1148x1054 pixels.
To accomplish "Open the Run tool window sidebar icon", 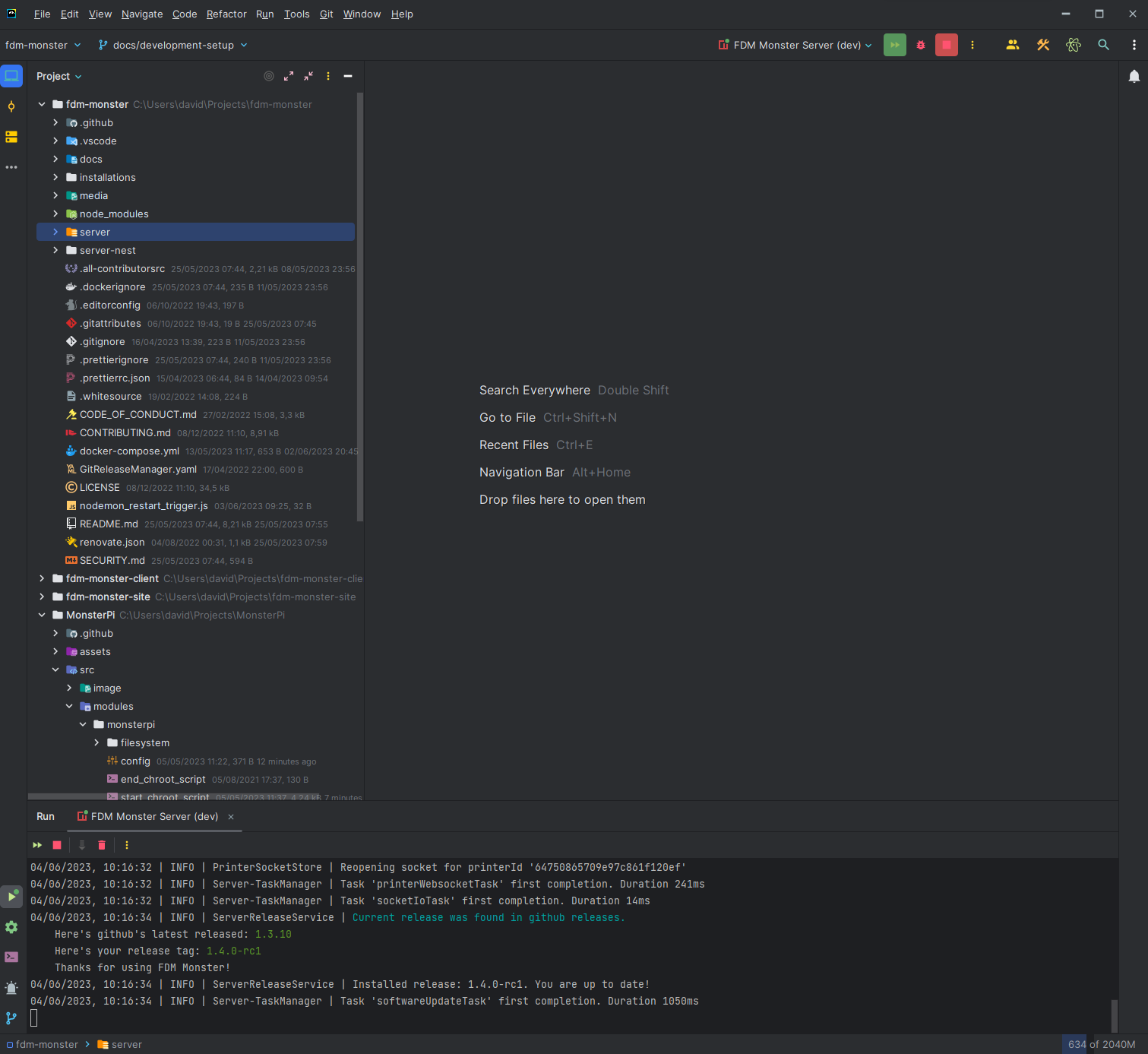I will point(11,897).
